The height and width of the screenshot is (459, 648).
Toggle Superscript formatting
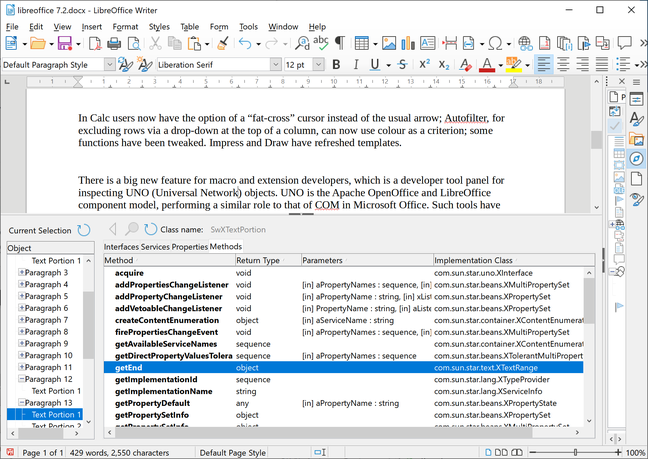(x=424, y=64)
